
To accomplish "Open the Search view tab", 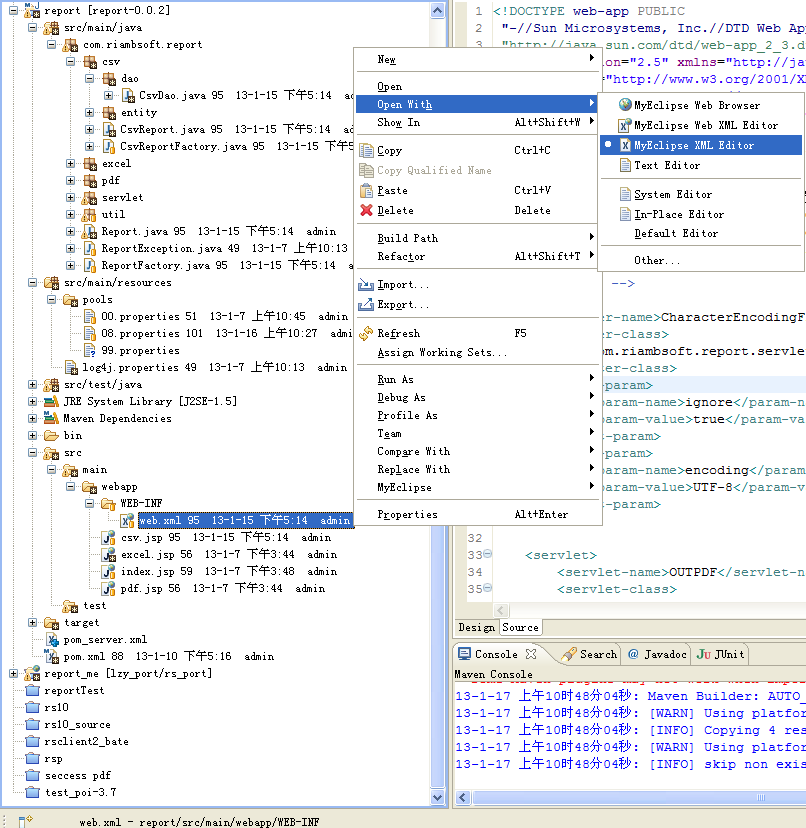I will pyautogui.click(x=589, y=654).
